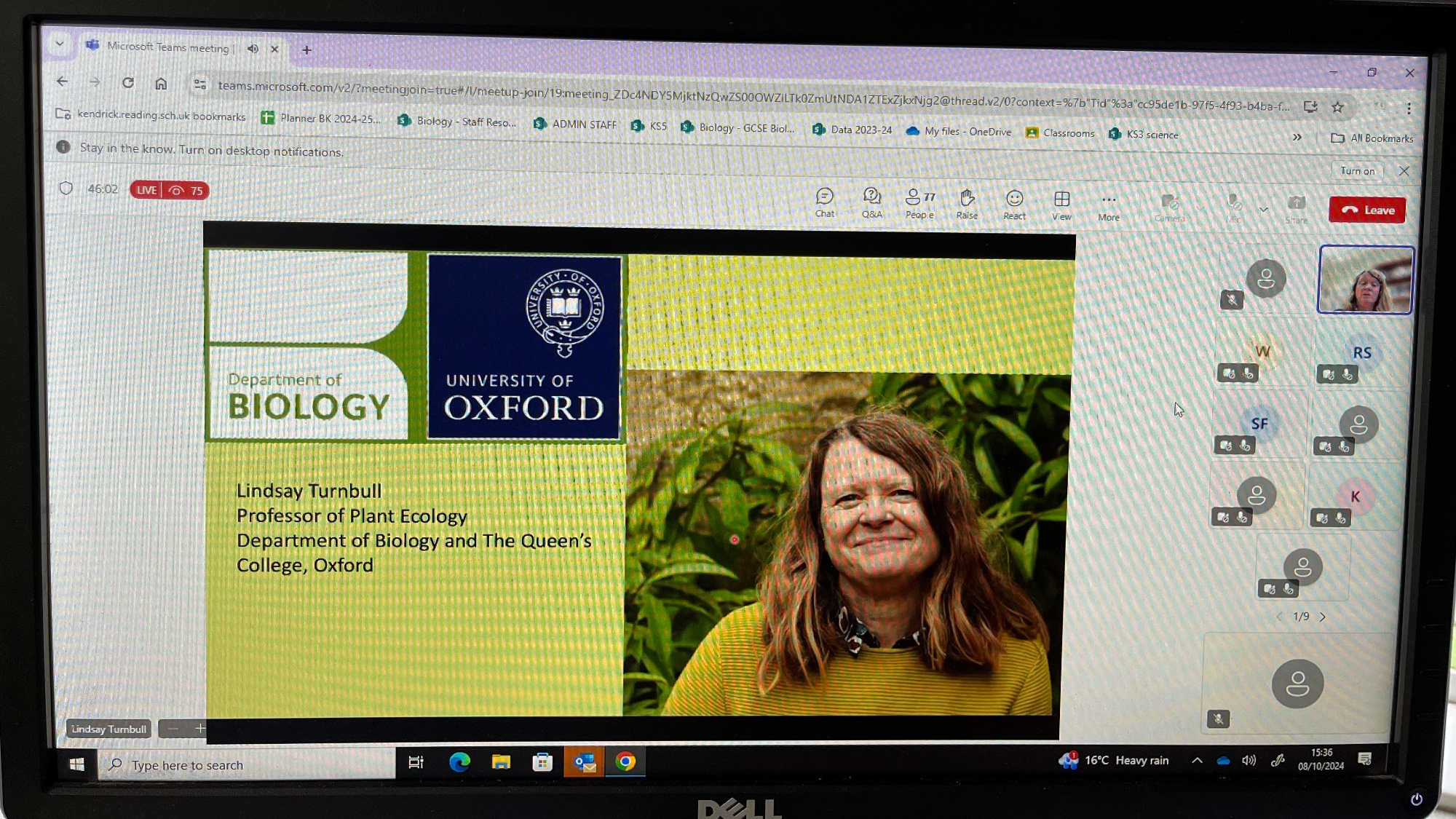Click the shield security icon
The width and height of the screenshot is (1456, 819).
point(66,189)
